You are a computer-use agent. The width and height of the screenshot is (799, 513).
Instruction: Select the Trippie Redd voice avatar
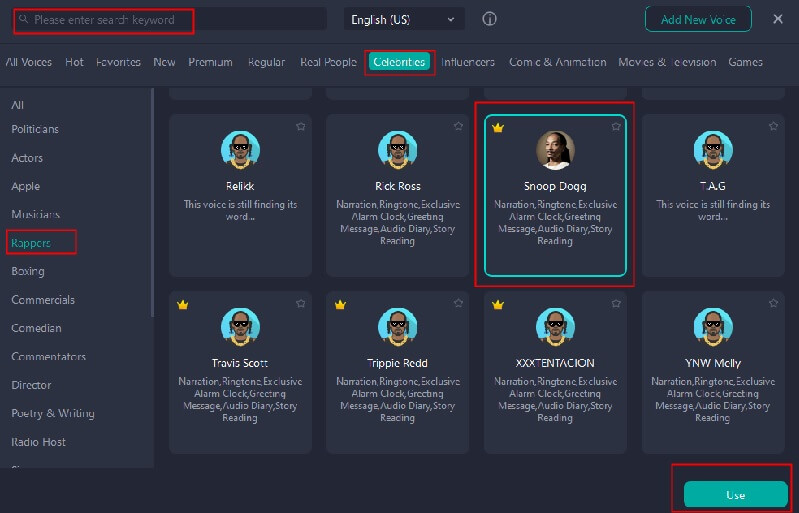397,327
